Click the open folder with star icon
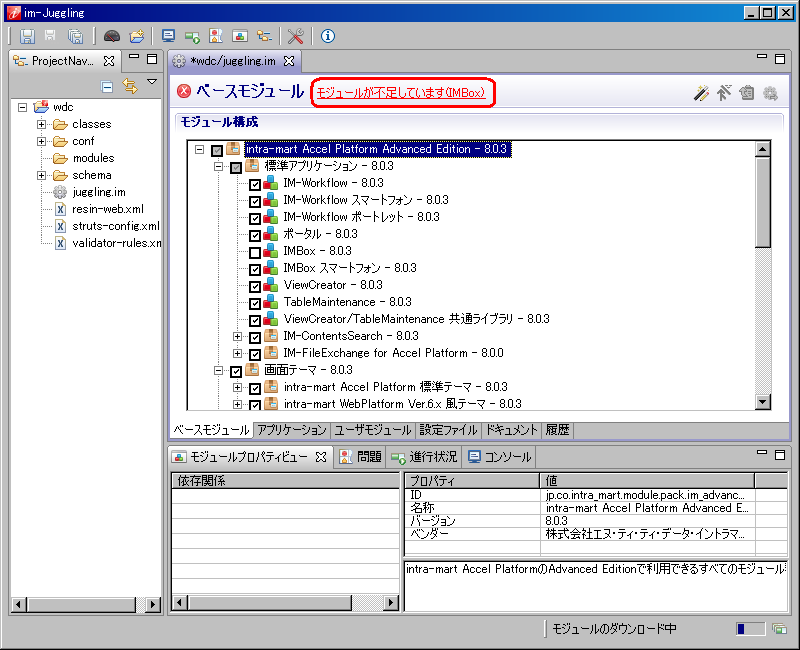 point(137,36)
